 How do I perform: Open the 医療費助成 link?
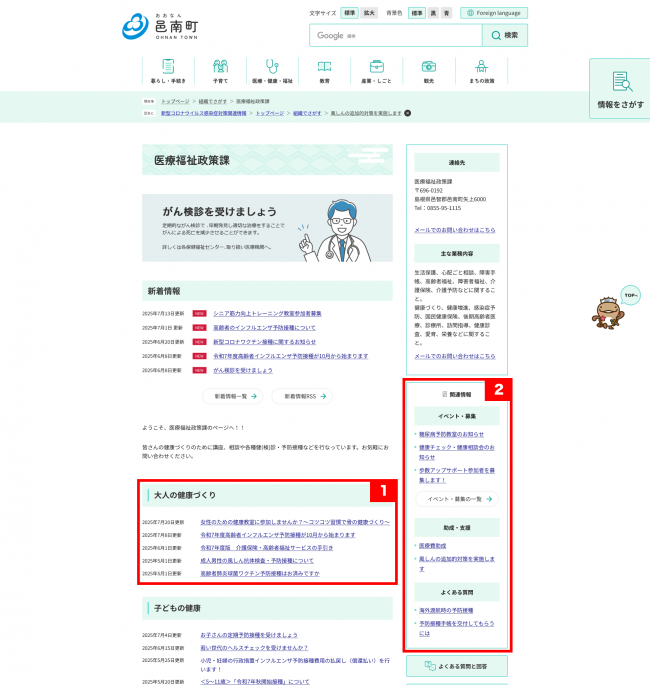[434, 546]
